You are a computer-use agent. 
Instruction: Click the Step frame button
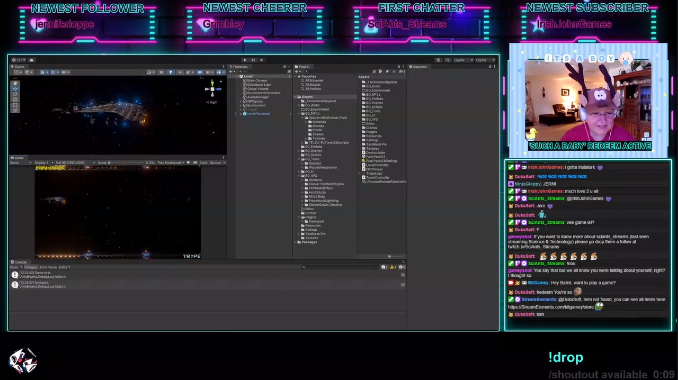(x=262, y=60)
